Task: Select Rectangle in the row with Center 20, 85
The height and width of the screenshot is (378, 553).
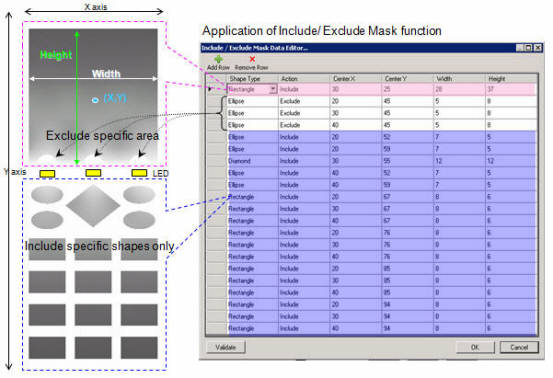Action: [x=253, y=269]
